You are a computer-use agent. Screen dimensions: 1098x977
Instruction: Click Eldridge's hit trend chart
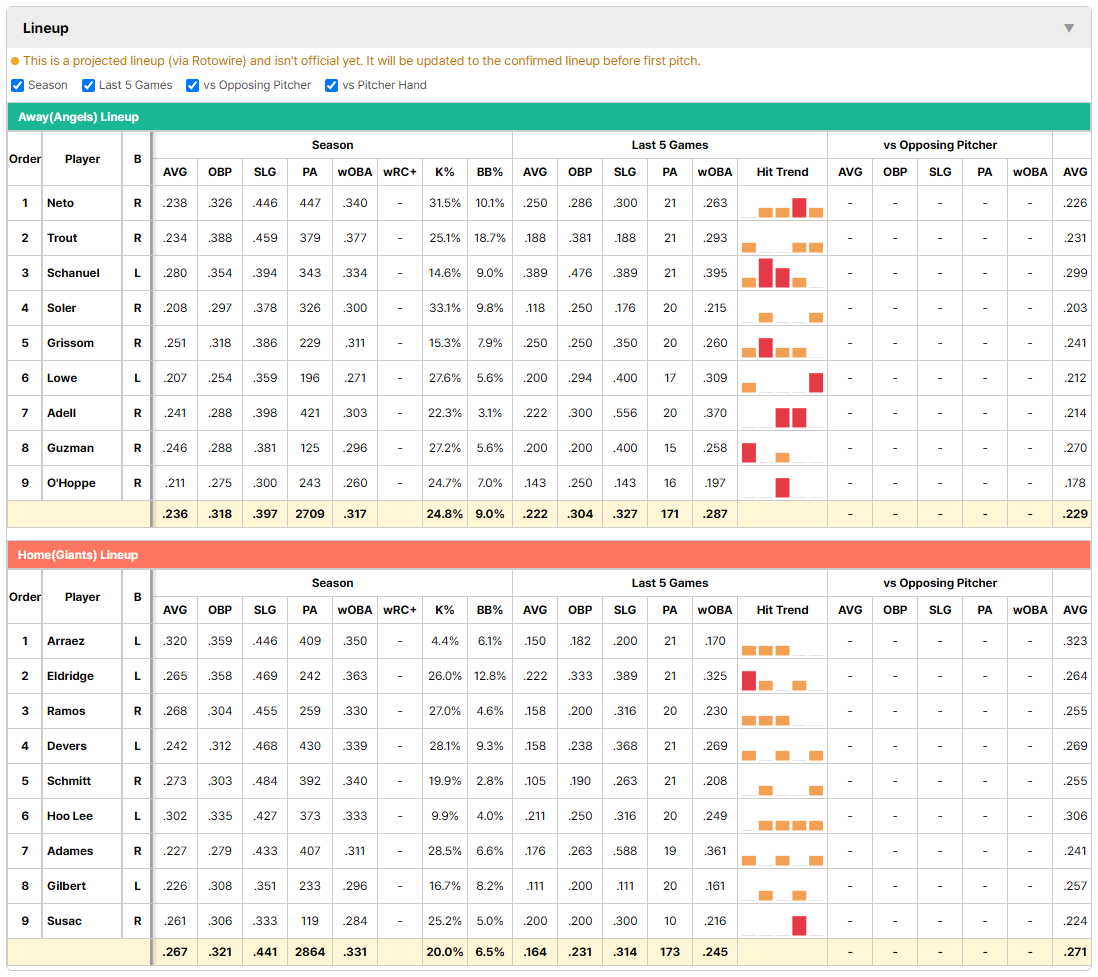point(782,677)
